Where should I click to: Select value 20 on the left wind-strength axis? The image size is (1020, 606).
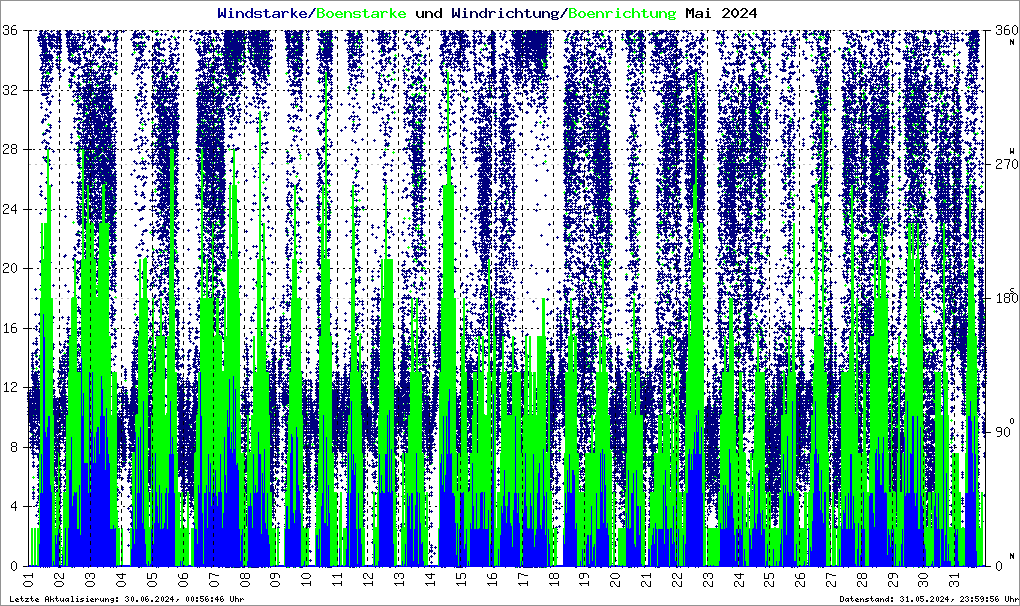[10, 269]
